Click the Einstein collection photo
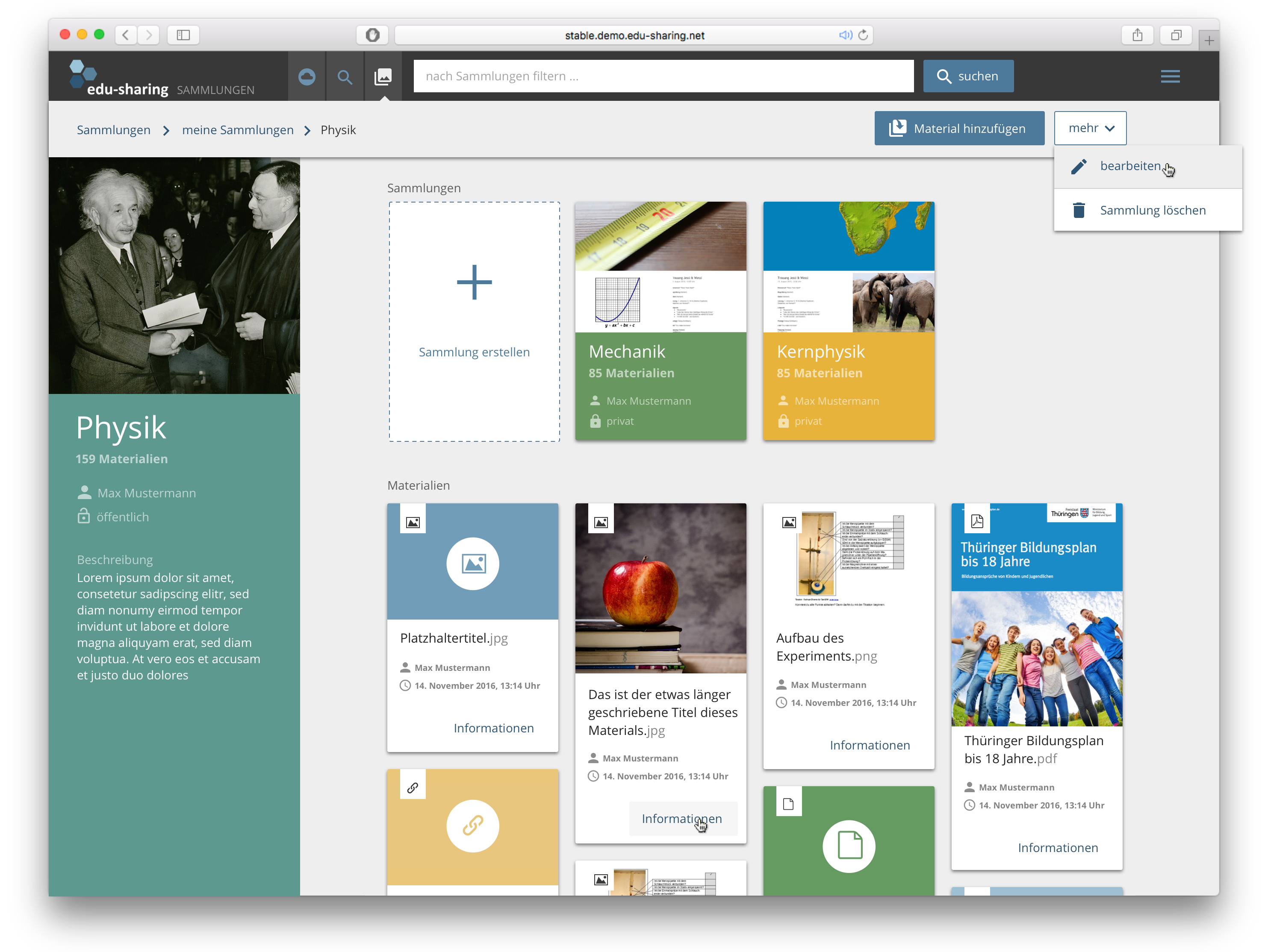The width and height of the screenshot is (1262, 952). click(174, 276)
